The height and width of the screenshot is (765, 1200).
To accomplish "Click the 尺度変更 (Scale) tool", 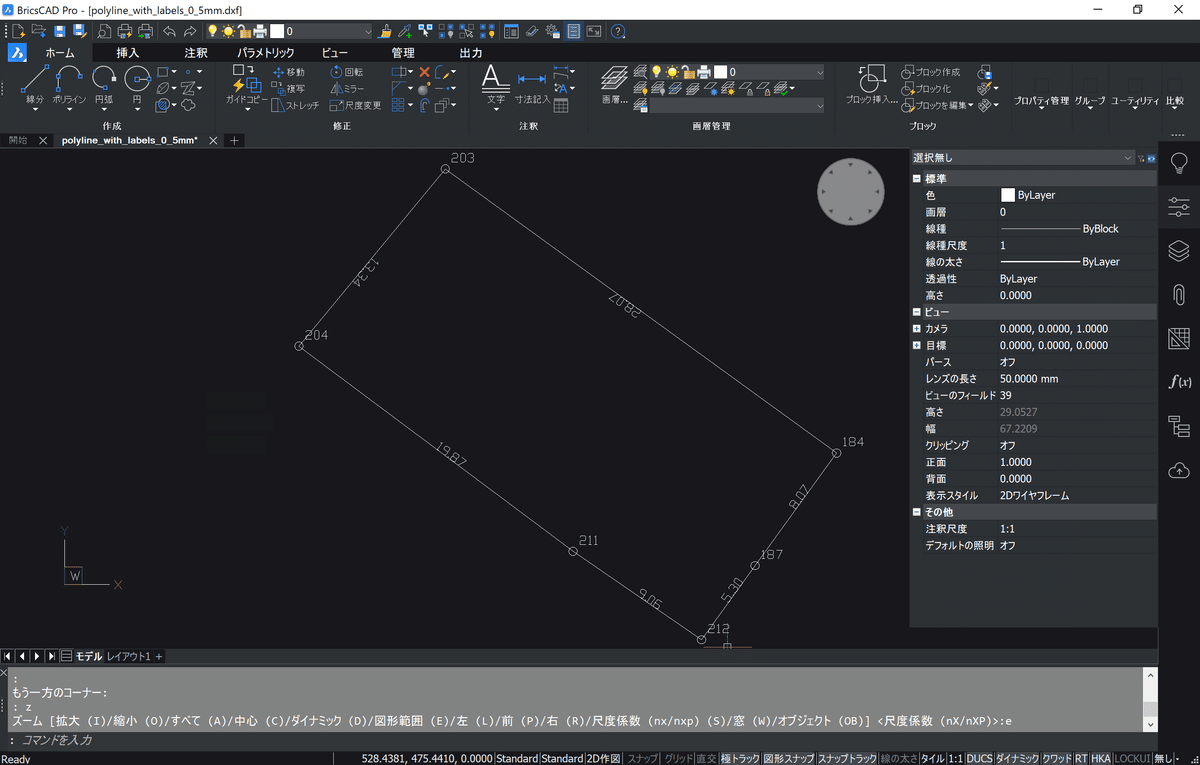I will click(355, 105).
